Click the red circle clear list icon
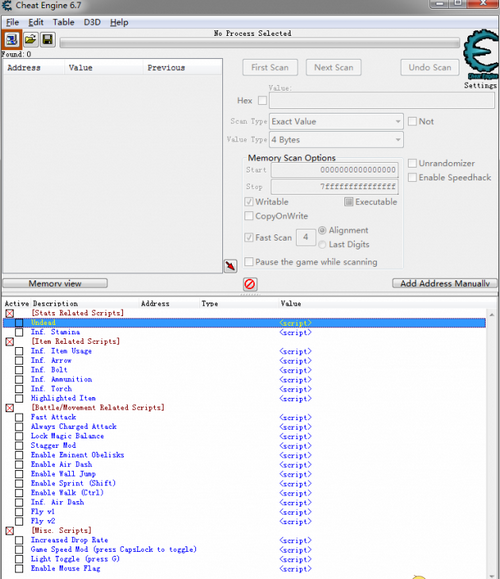Viewport: 500px width, 579px height. (x=250, y=284)
